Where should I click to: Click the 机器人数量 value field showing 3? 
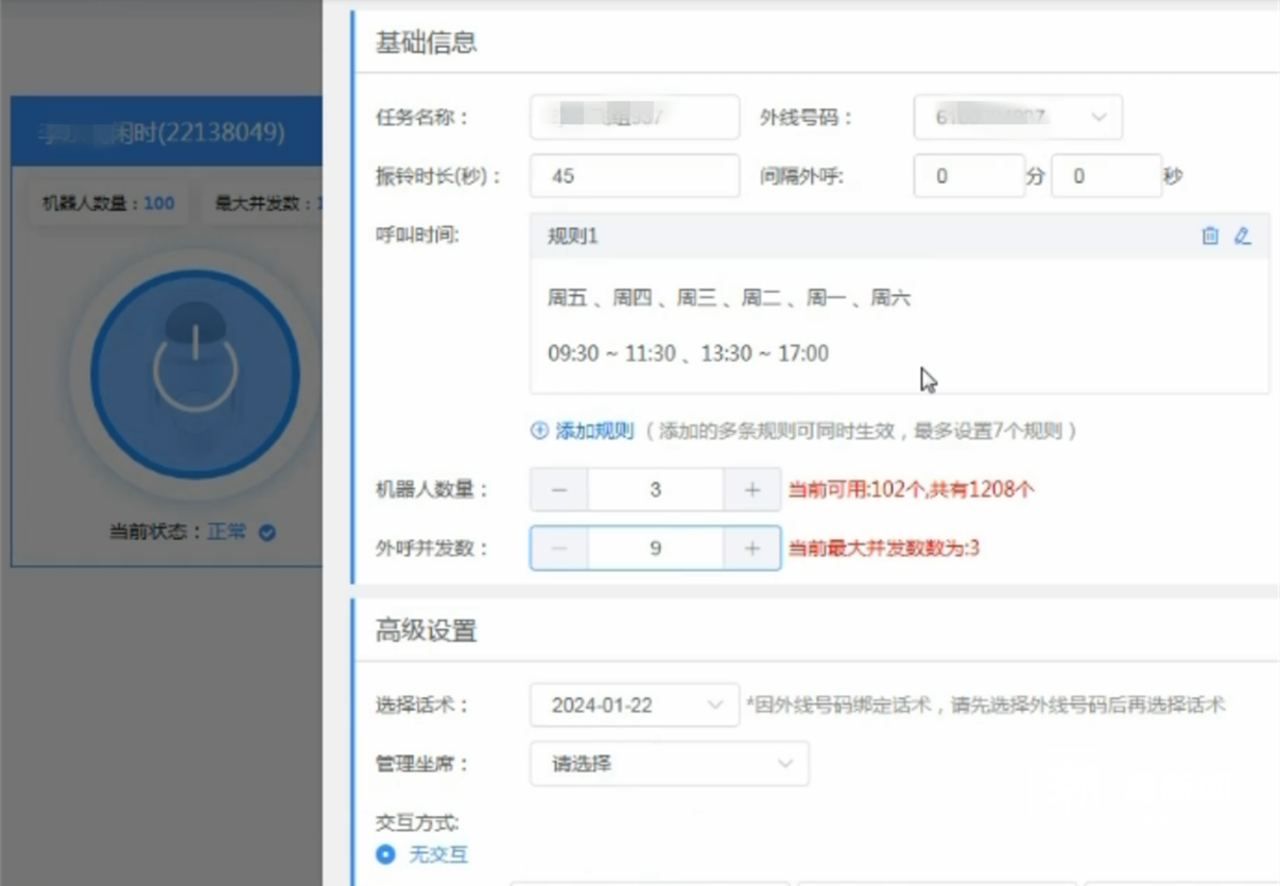655,490
